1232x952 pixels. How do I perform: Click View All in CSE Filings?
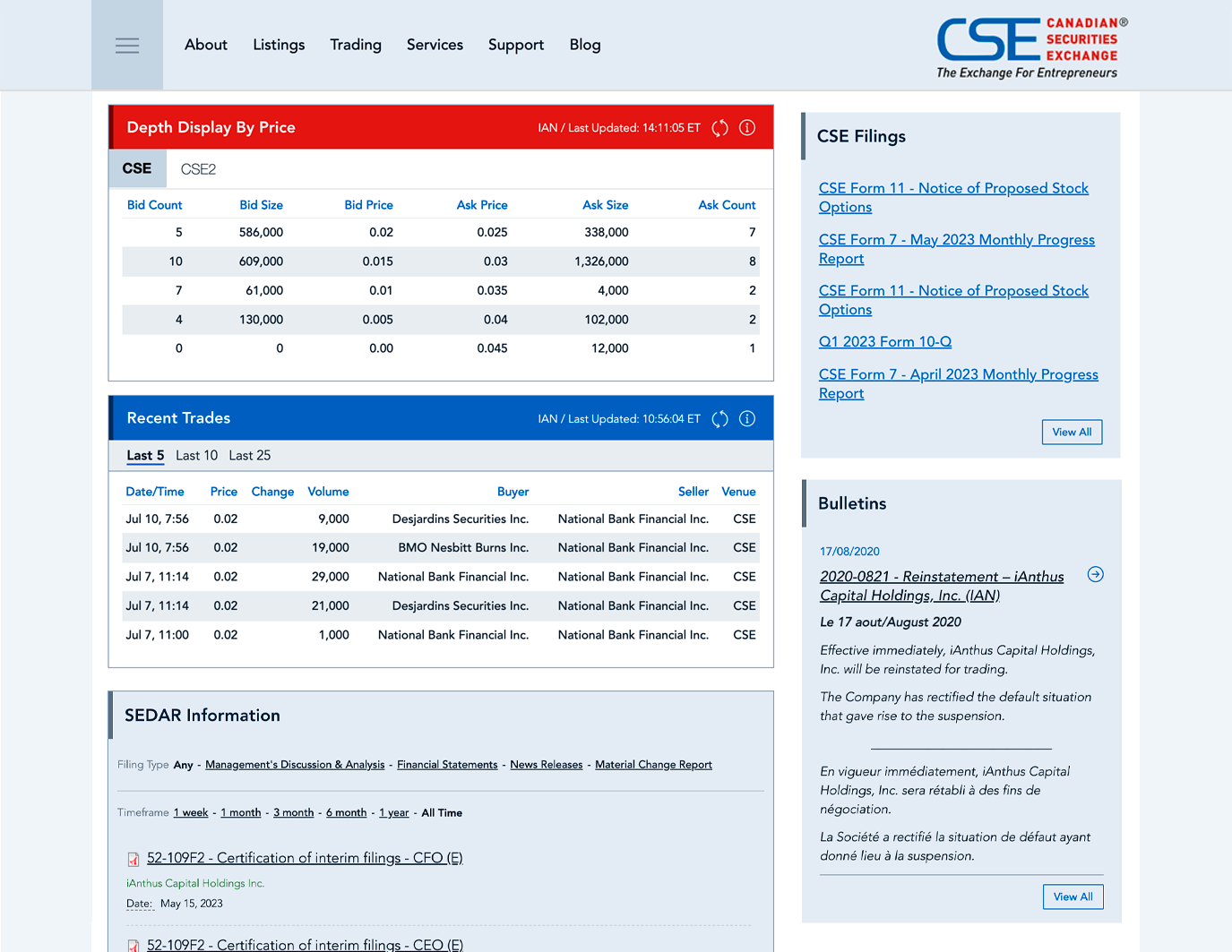coord(1072,432)
